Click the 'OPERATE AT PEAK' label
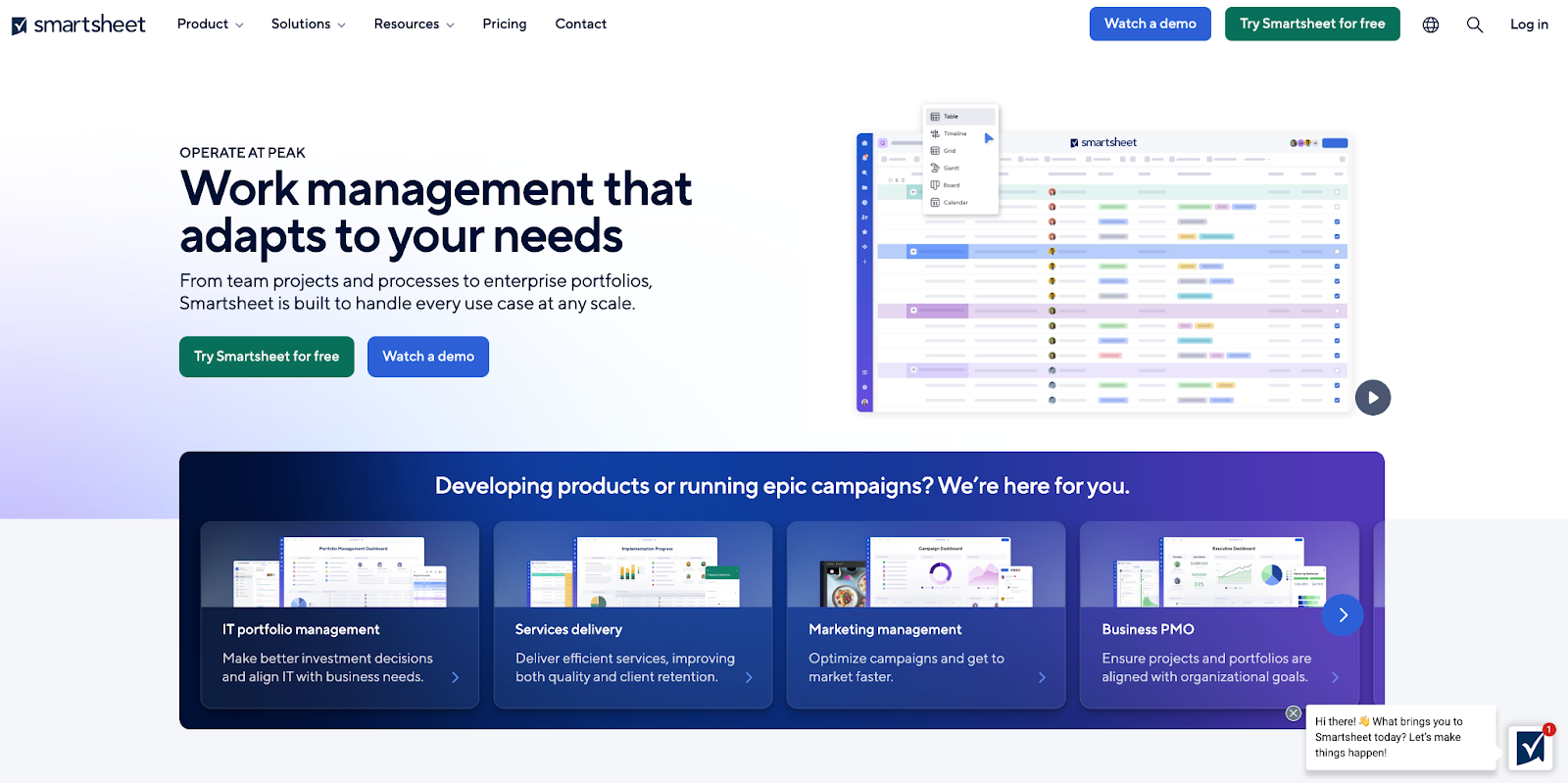 (x=243, y=153)
